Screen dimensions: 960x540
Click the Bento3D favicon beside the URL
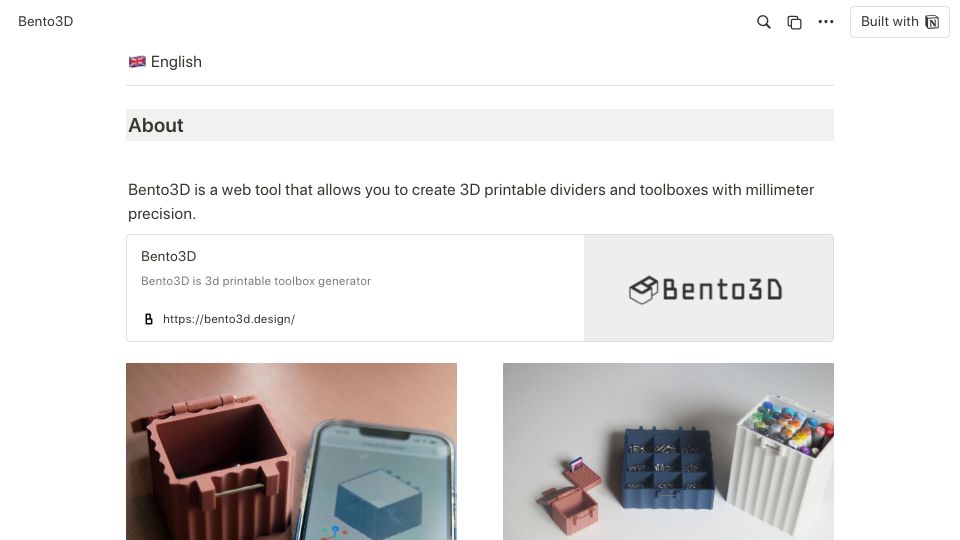pyautogui.click(x=148, y=319)
